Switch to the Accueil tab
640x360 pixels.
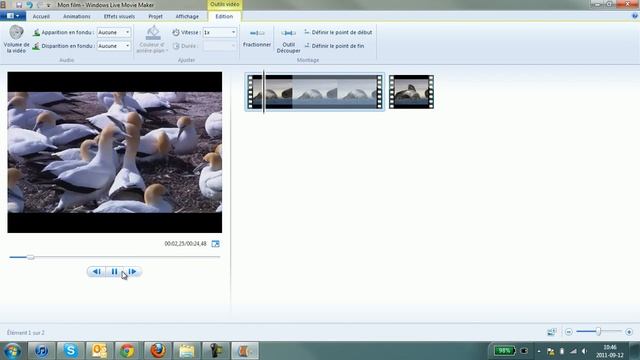[41, 16]
